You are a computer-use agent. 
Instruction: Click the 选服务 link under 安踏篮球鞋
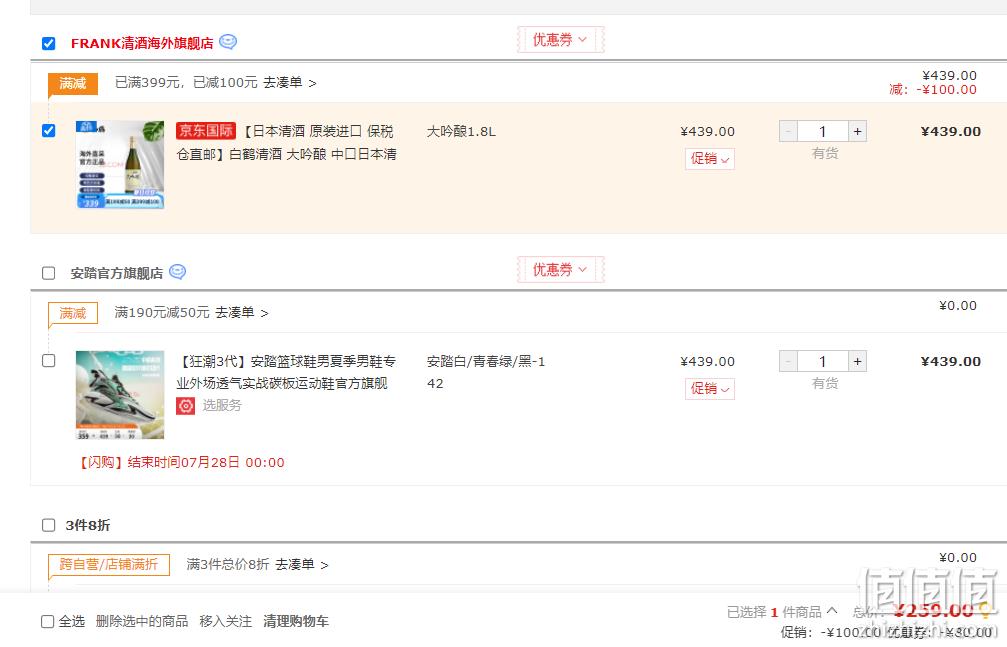(222, 405)
